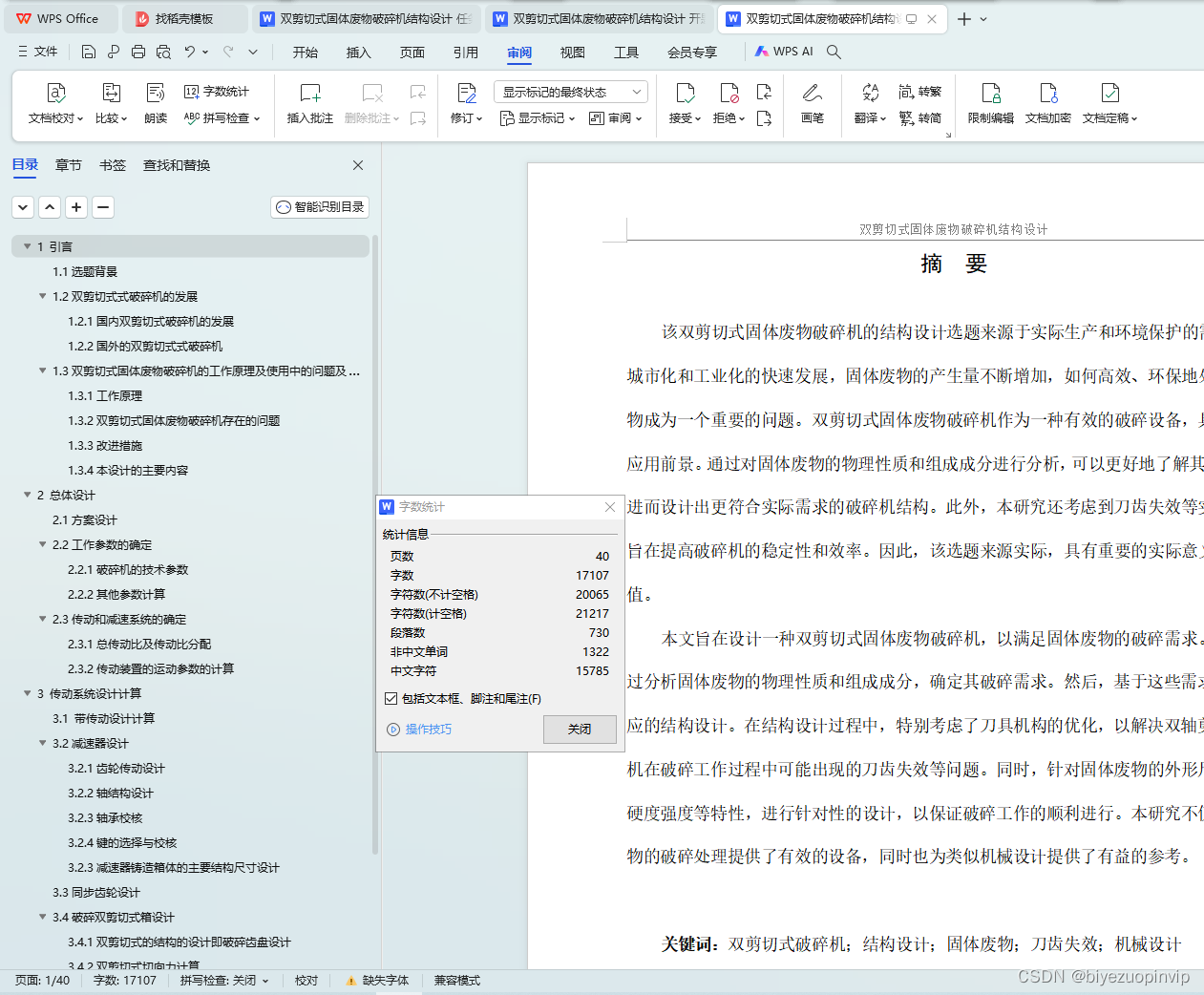This screenshot has height=995, width=1204.
Task: Select the 画笔 pen tool
Action: pos(813,104)
